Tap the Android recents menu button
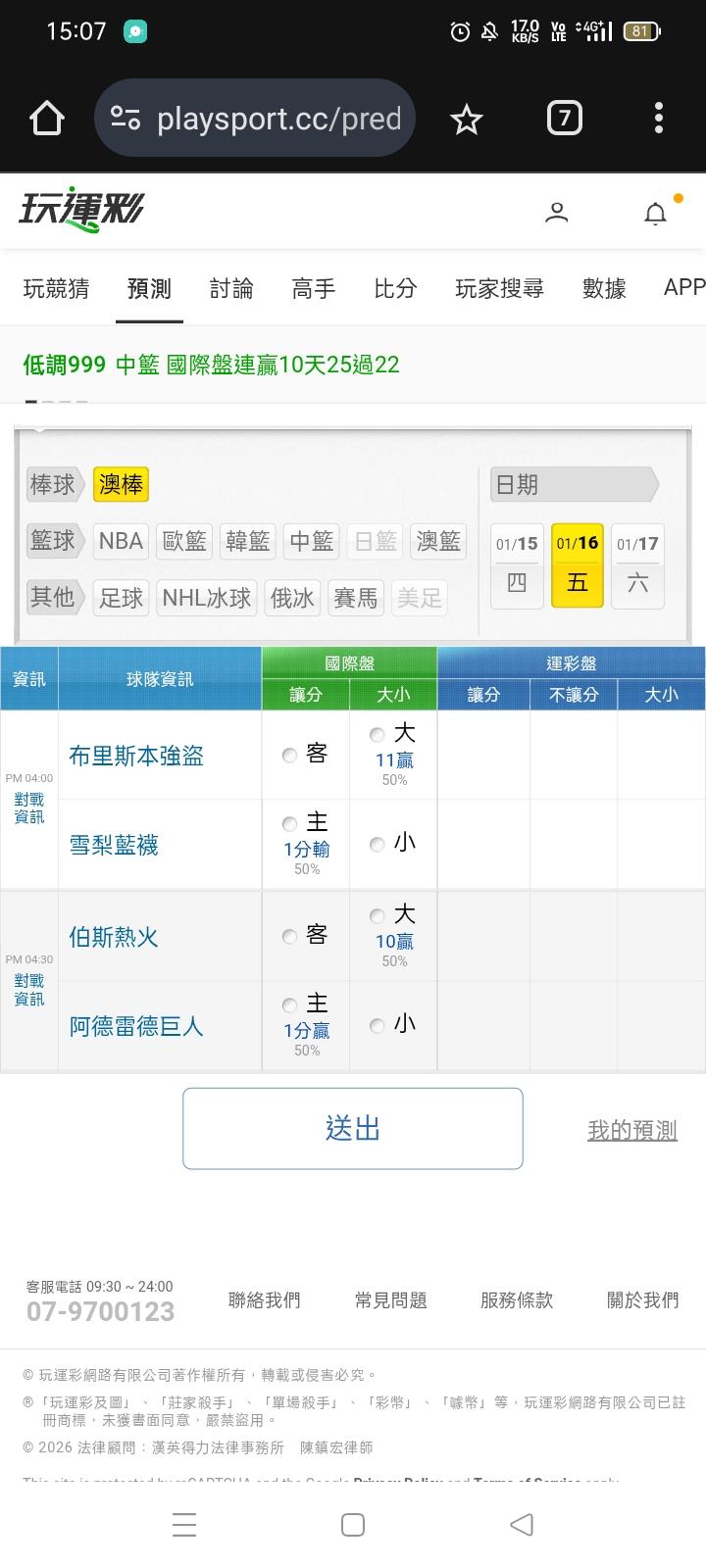 [x=184, y=1524]
